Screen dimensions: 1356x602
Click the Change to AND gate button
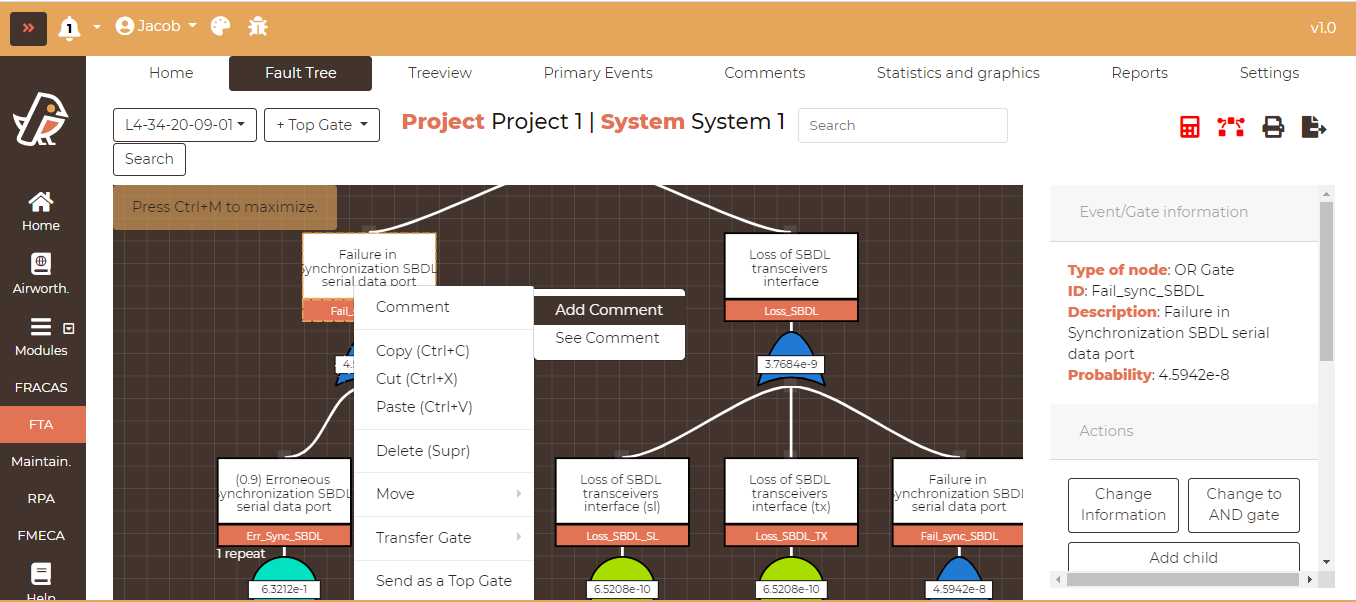(x=1243, y=505)
